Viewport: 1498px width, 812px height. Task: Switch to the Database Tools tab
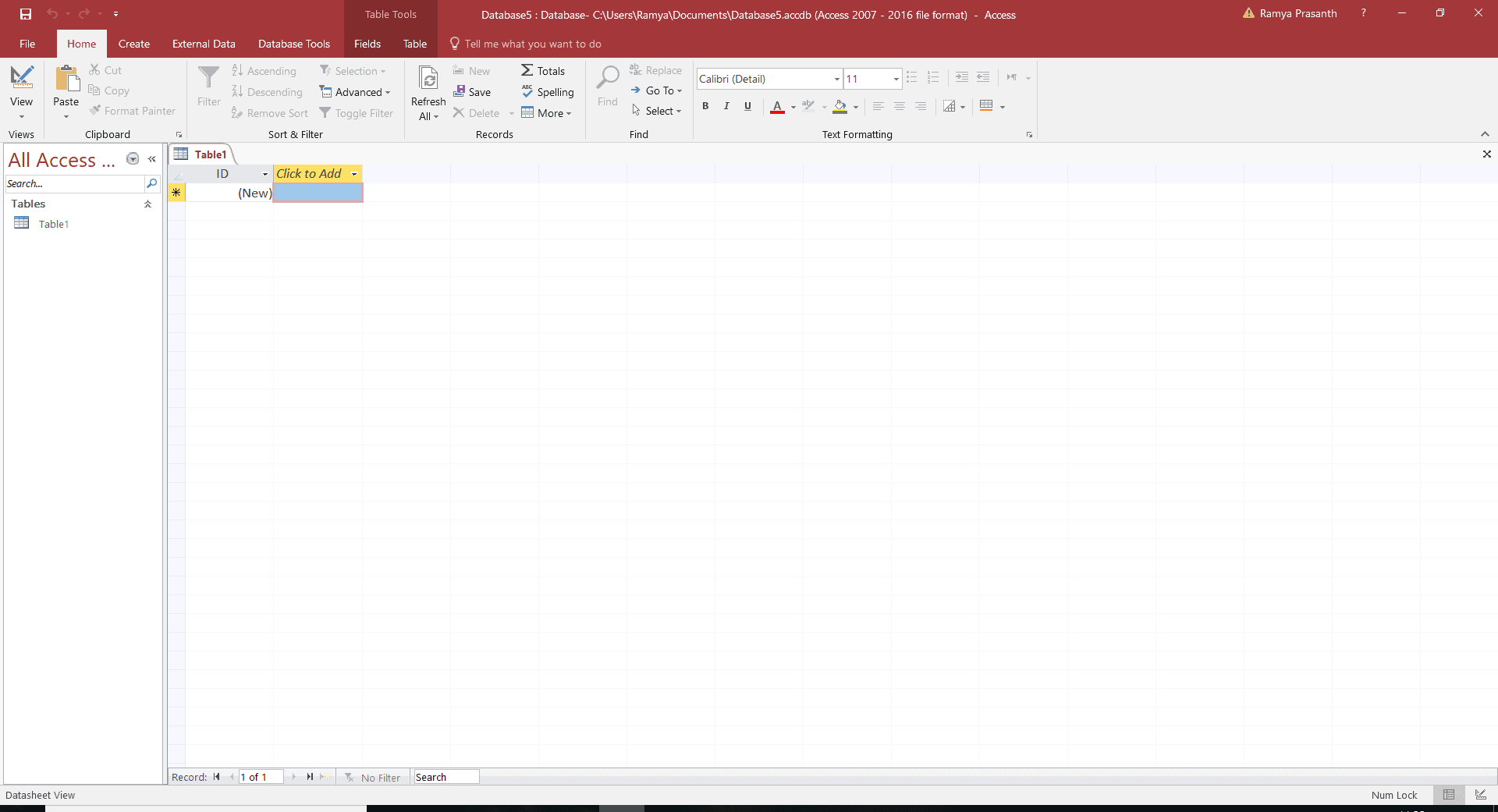coord(294,44)
